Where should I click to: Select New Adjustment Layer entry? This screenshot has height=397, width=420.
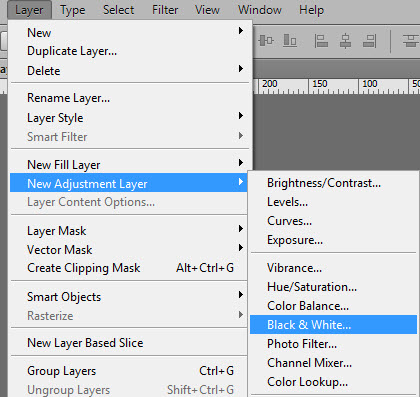pos(129,183)
